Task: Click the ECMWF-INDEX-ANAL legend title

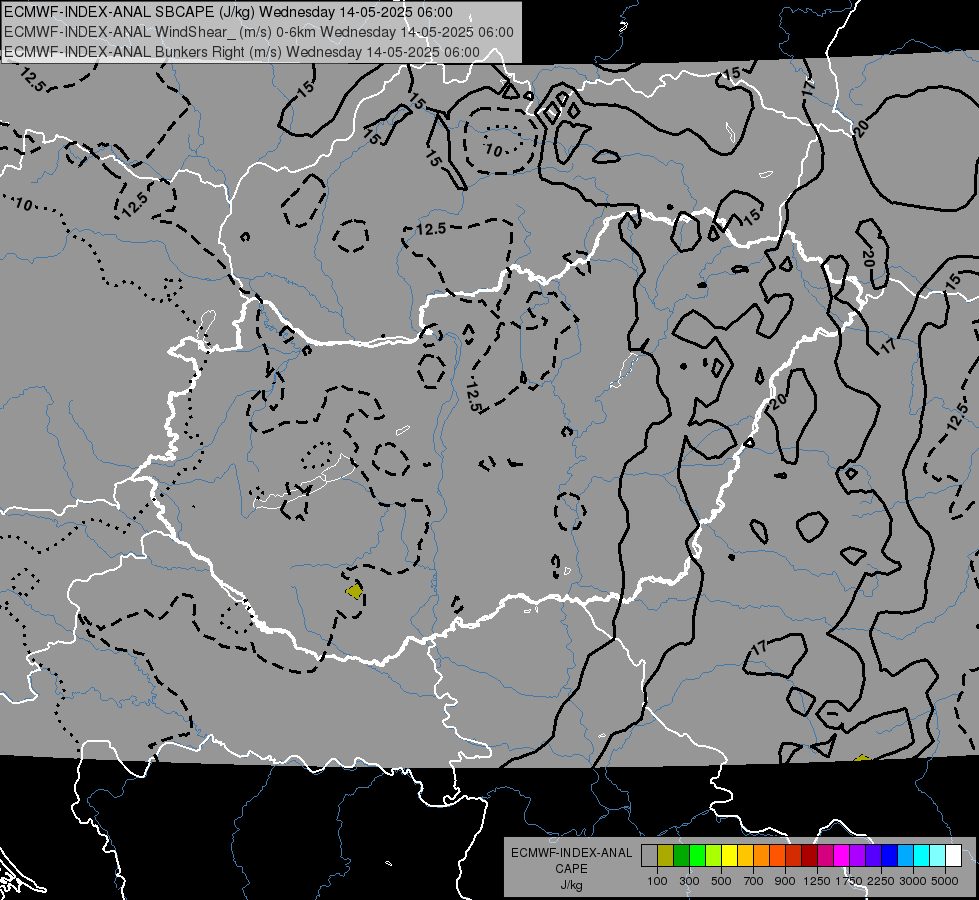Action: [571, 853]
